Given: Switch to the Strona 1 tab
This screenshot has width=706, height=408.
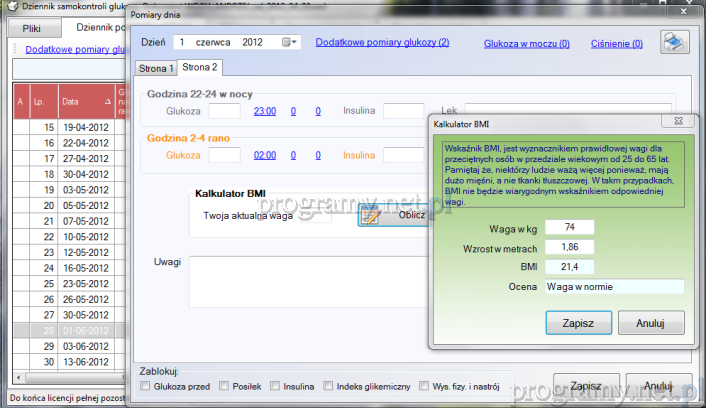Looking at the screenshot, I should tap(157, 68).
